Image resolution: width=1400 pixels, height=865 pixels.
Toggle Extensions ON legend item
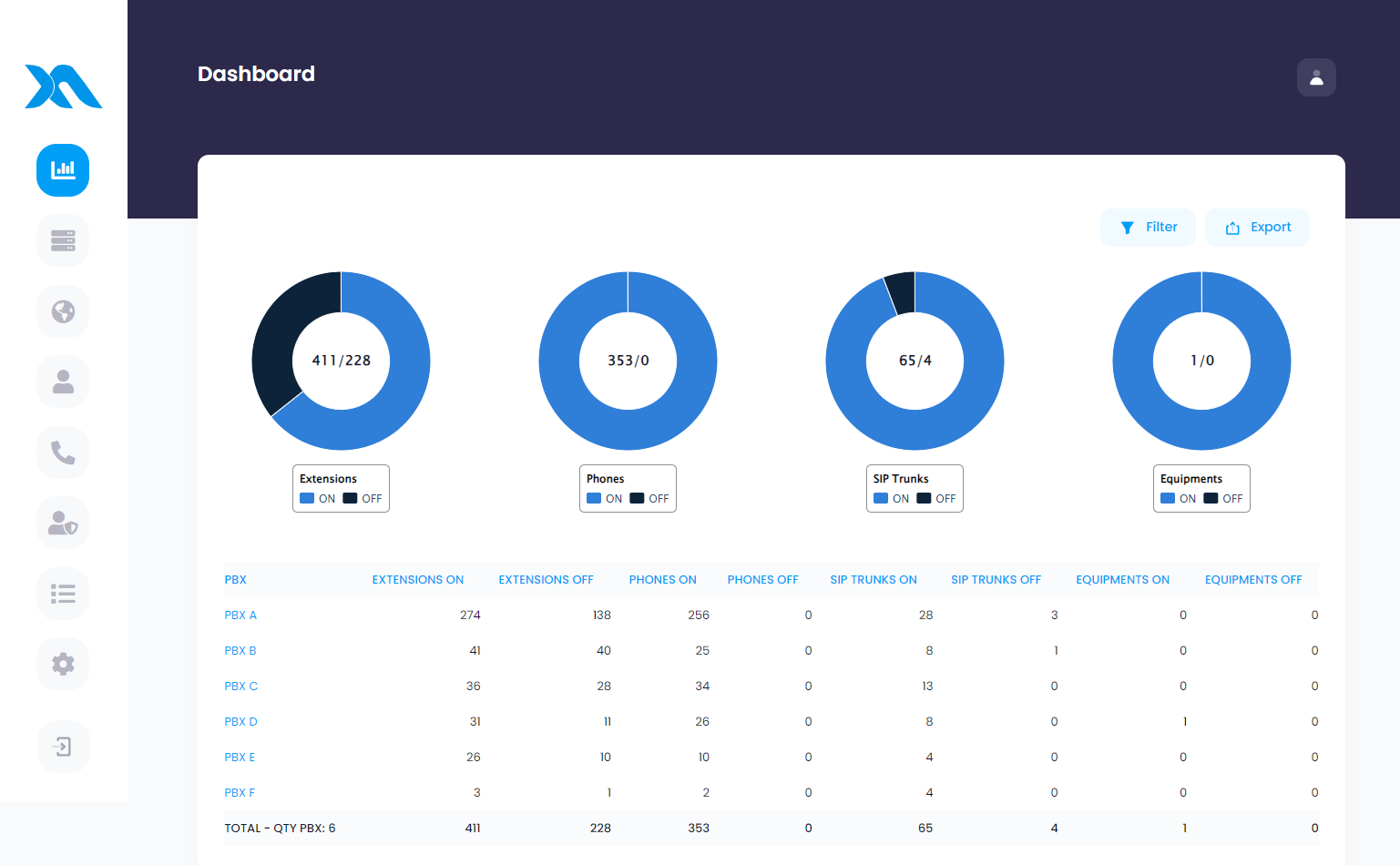click(318, 498)
